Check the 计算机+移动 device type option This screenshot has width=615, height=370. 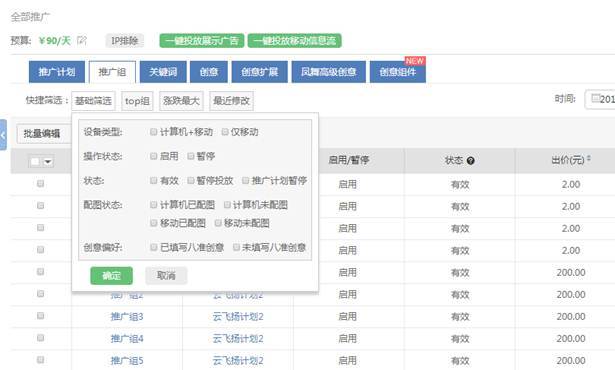[x=154, y=132]
